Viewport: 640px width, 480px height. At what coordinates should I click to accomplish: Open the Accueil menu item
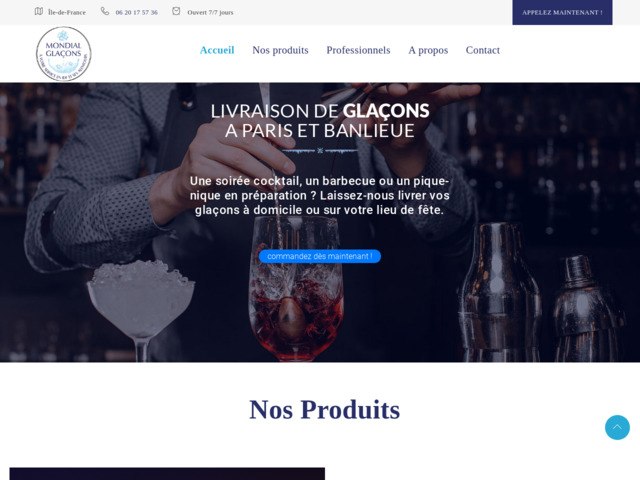point(217,50)
